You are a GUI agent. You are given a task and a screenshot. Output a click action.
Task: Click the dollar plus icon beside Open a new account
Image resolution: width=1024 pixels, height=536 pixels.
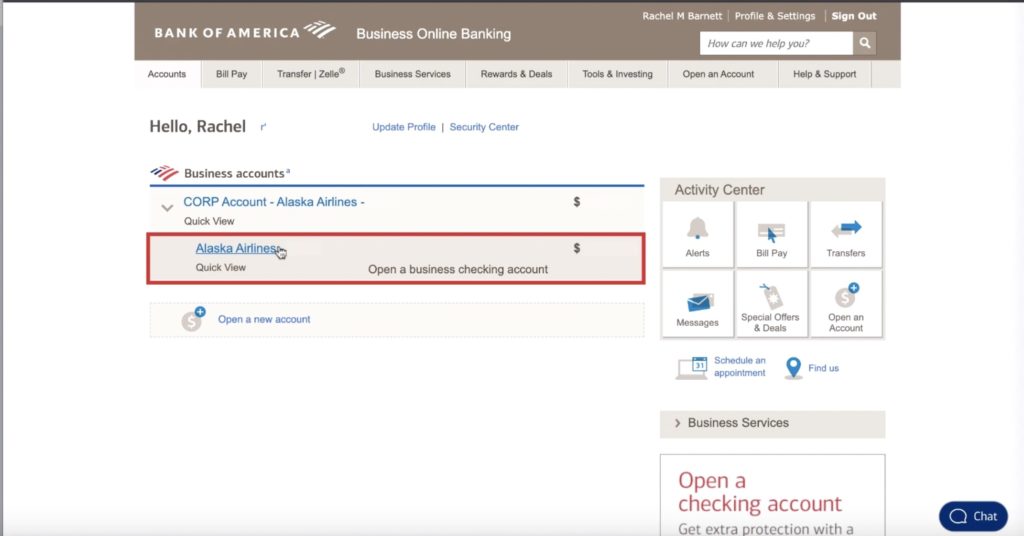click(x=193, y=319)
